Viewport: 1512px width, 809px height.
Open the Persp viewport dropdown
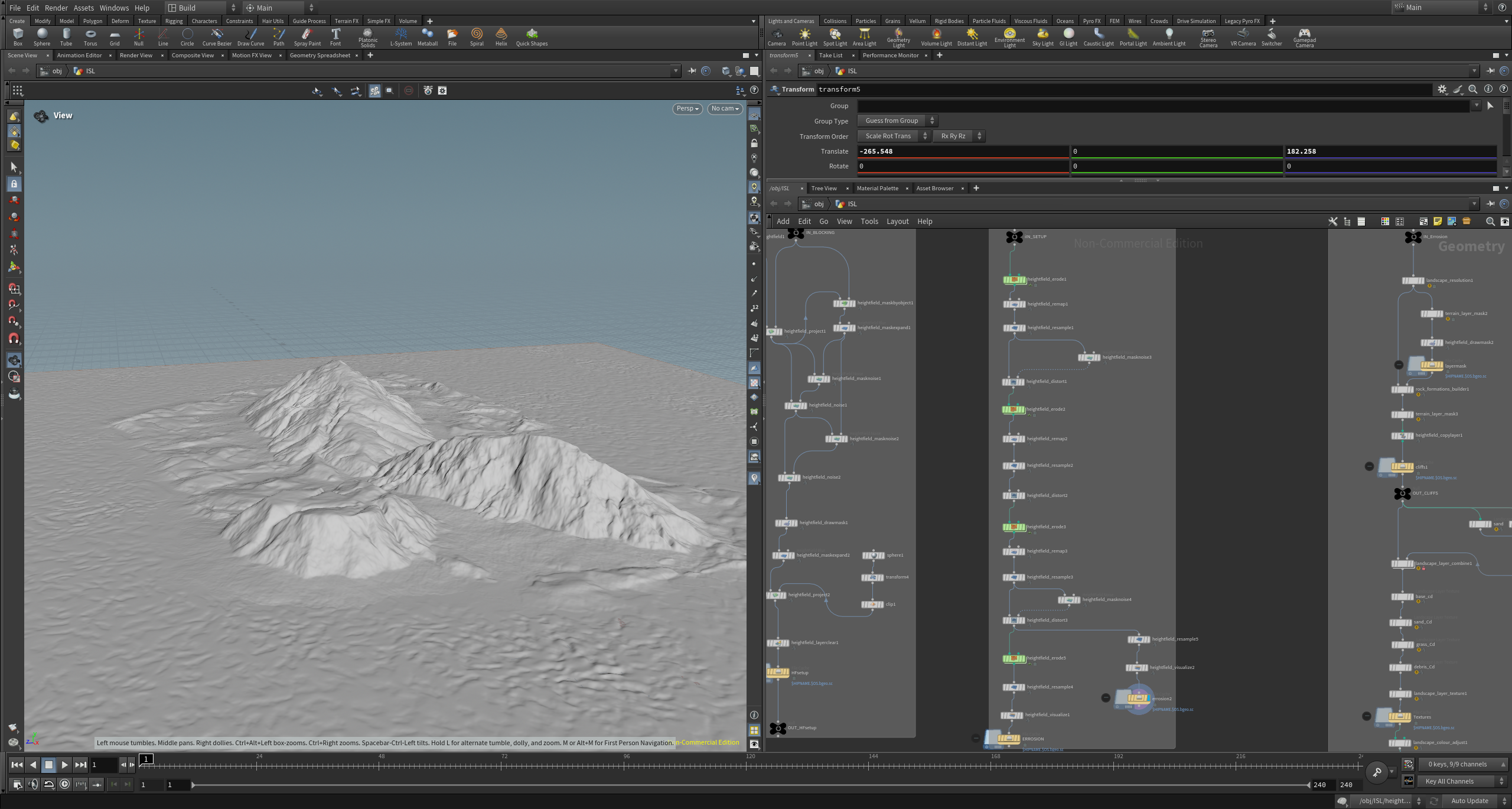click(x=687, y=109)
